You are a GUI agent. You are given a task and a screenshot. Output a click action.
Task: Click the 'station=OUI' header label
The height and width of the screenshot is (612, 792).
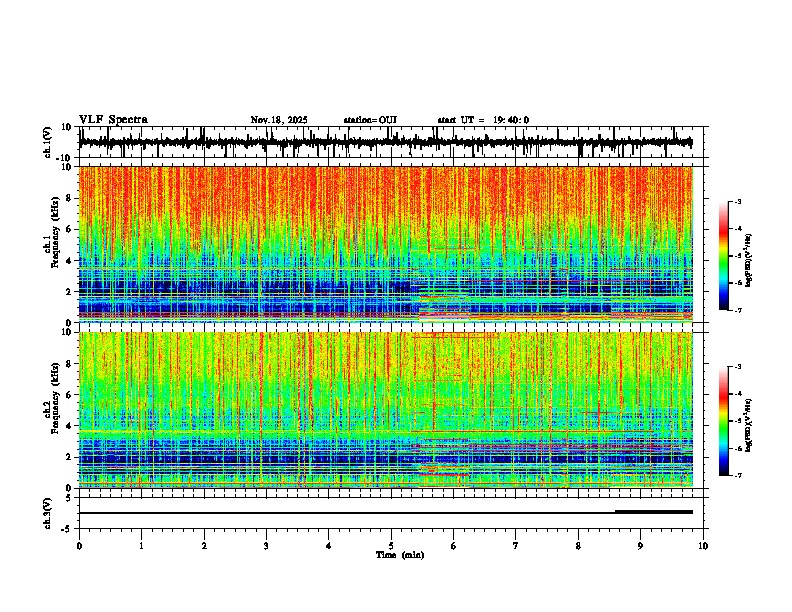[x=370, y=120]
